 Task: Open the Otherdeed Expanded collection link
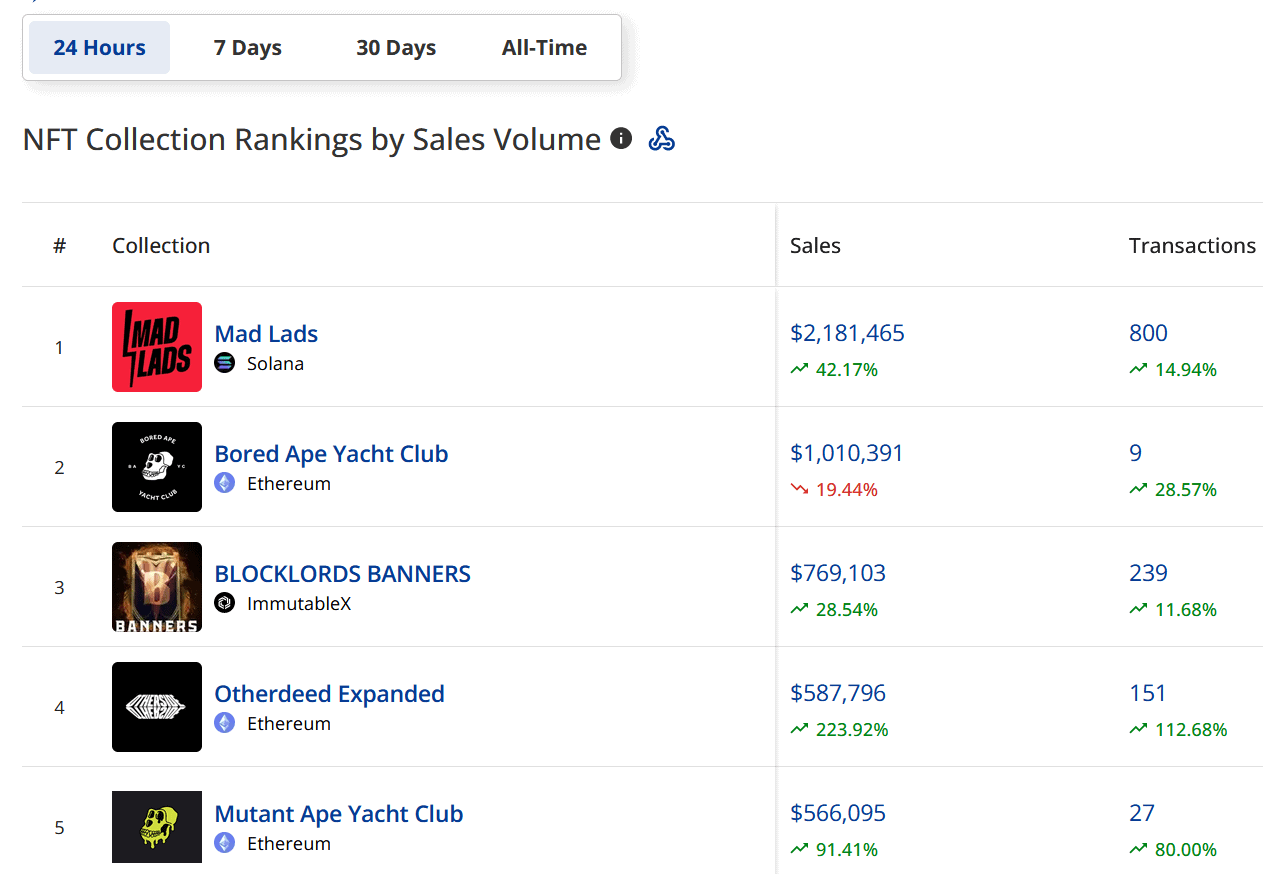[x=330, y=694]
